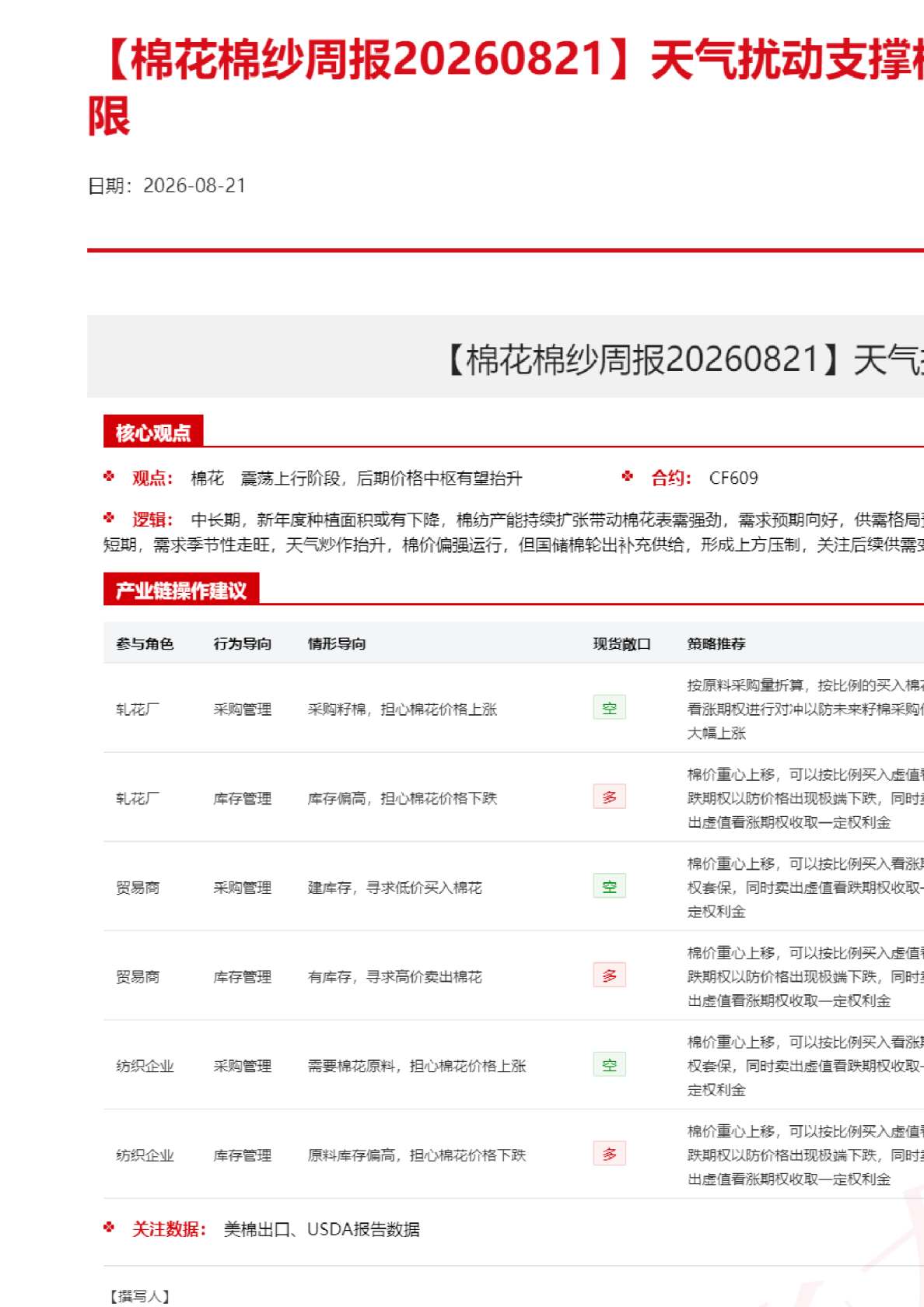Screen dimensions: 924x1307
Task: Click the 行为导向 column header
Action: point(243,643)
